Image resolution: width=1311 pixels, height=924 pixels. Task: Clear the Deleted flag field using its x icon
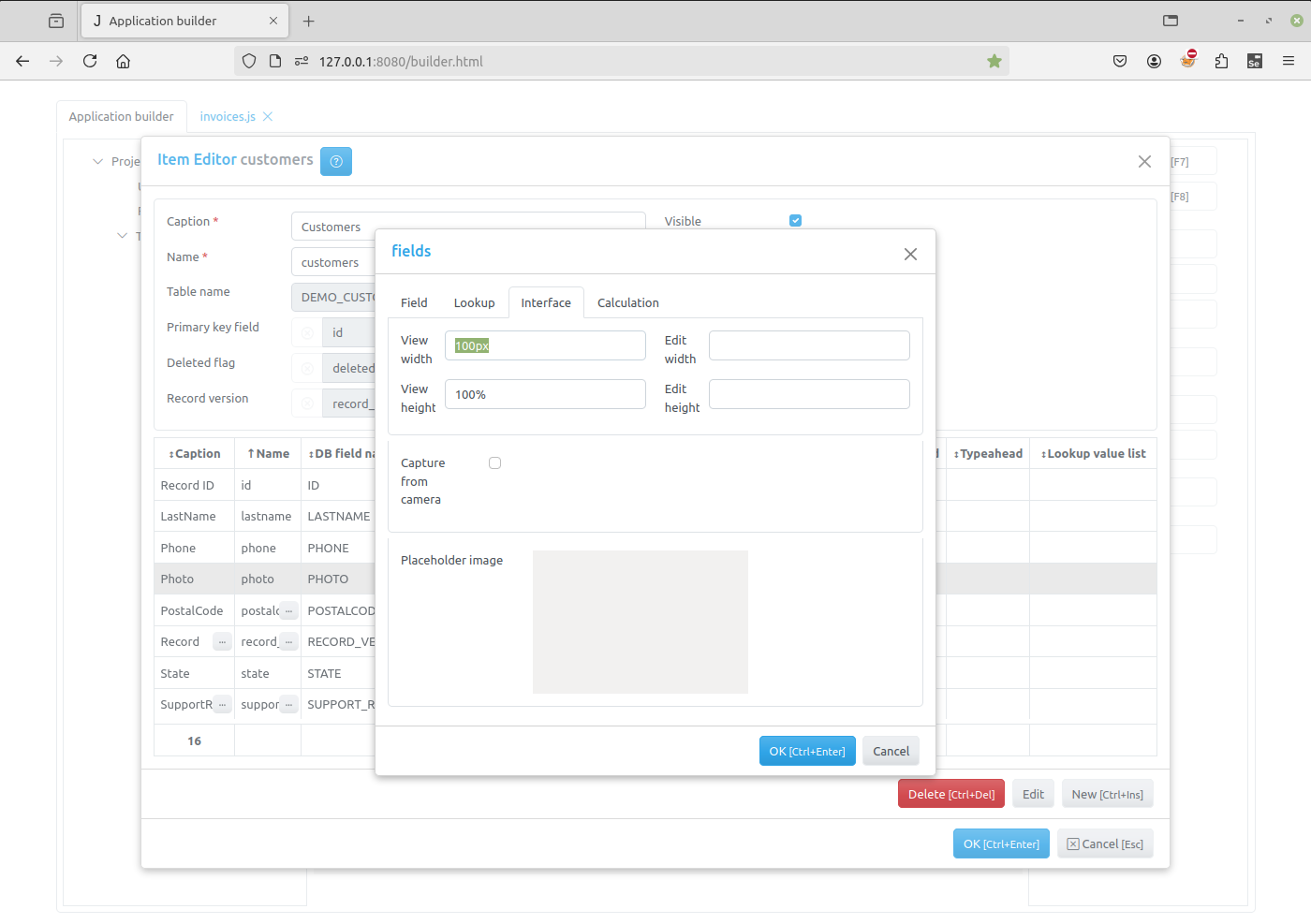(x=307, y=367)
